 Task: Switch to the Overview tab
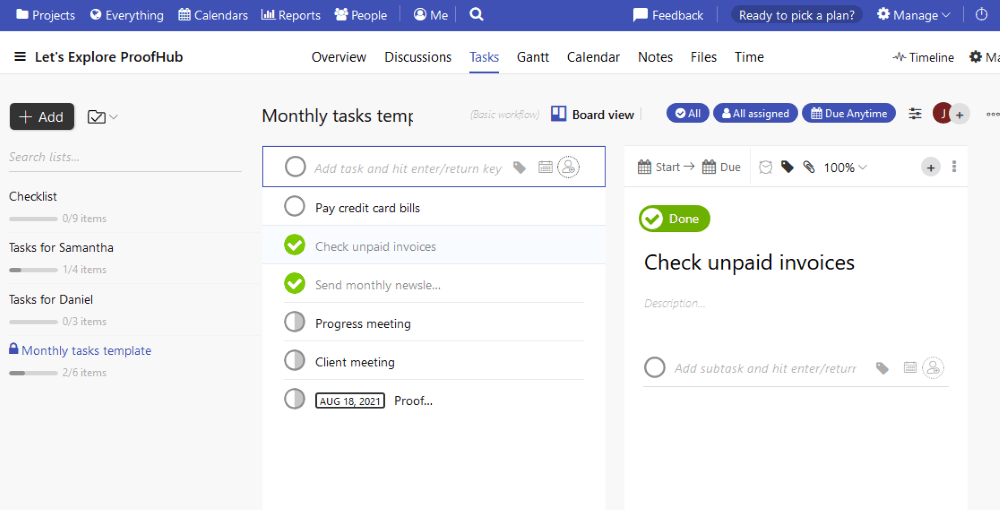tap(339, 57)
